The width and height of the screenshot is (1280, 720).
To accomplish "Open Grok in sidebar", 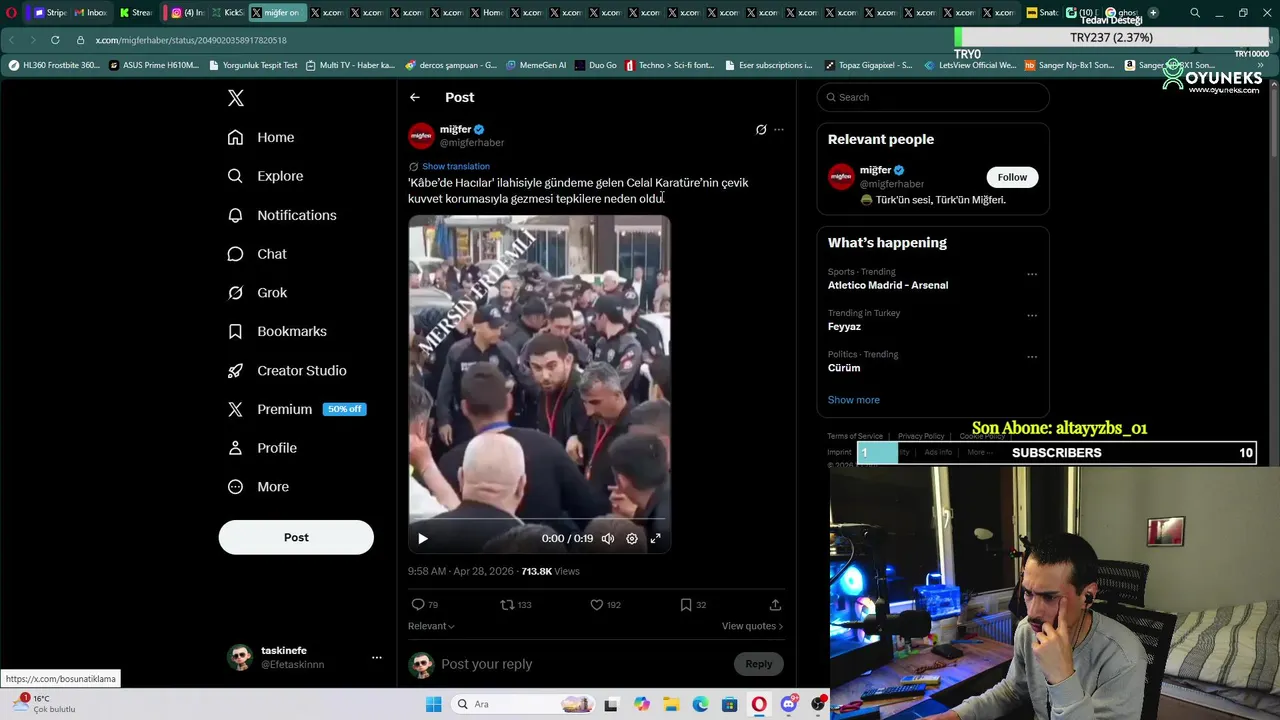I will 257,293.
